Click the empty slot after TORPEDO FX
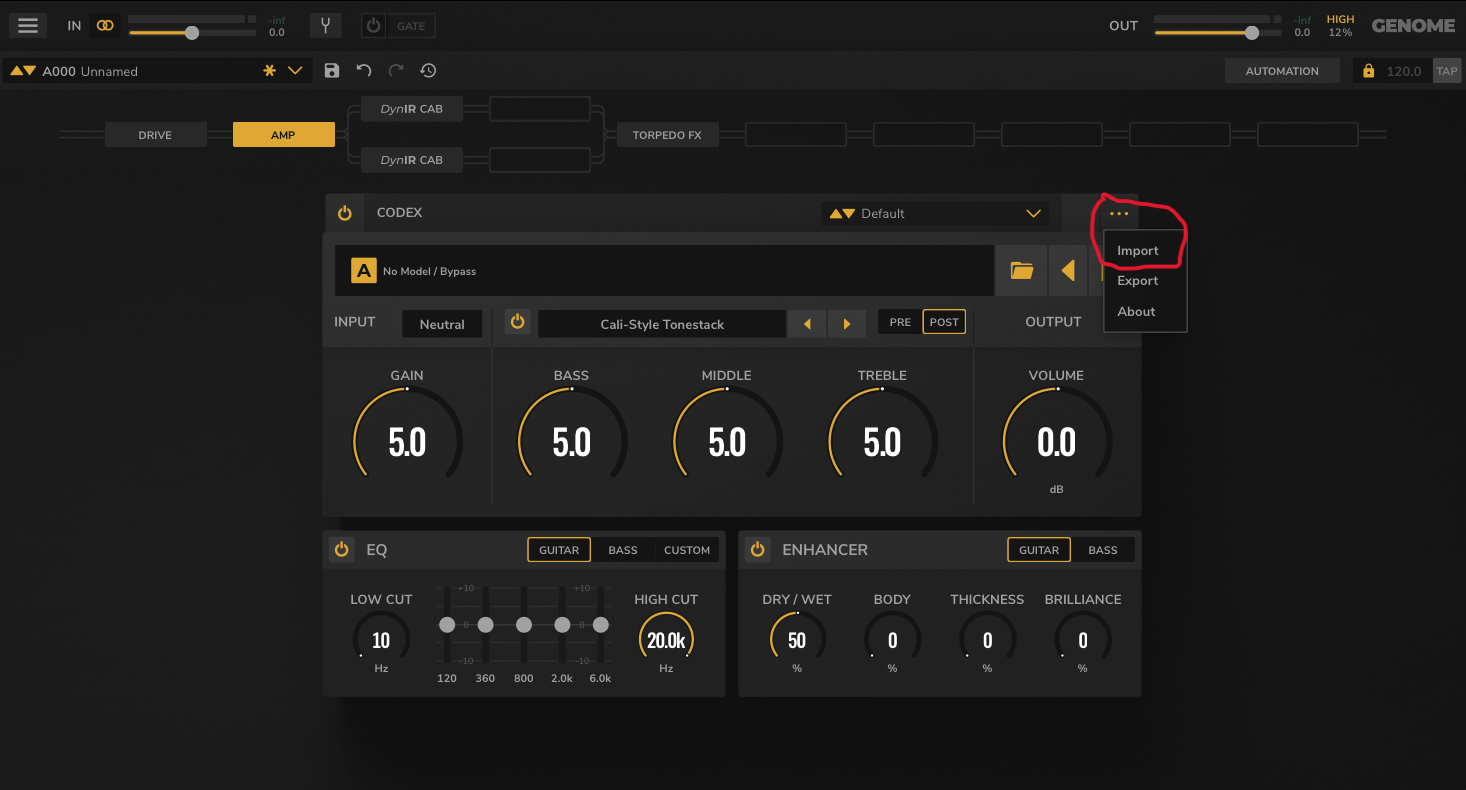 (795, 135)
